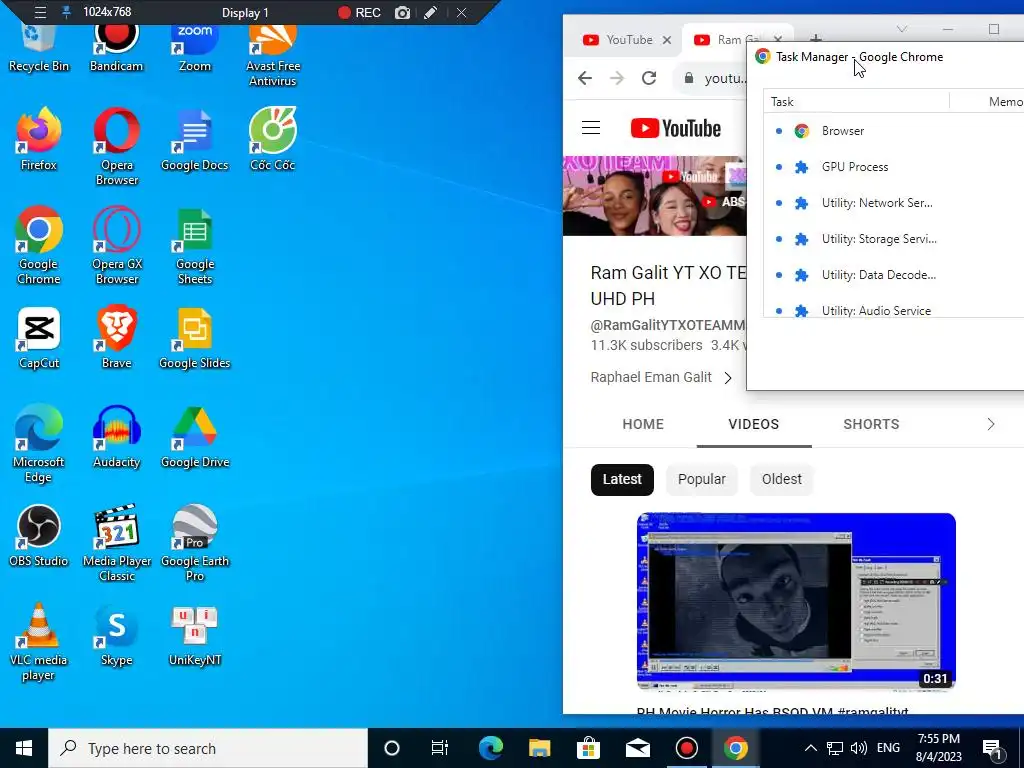Open the Google Drive desktop shortcut
Image resolution: width=1024 pixels, height=768 pixels.
coord(195,436)
